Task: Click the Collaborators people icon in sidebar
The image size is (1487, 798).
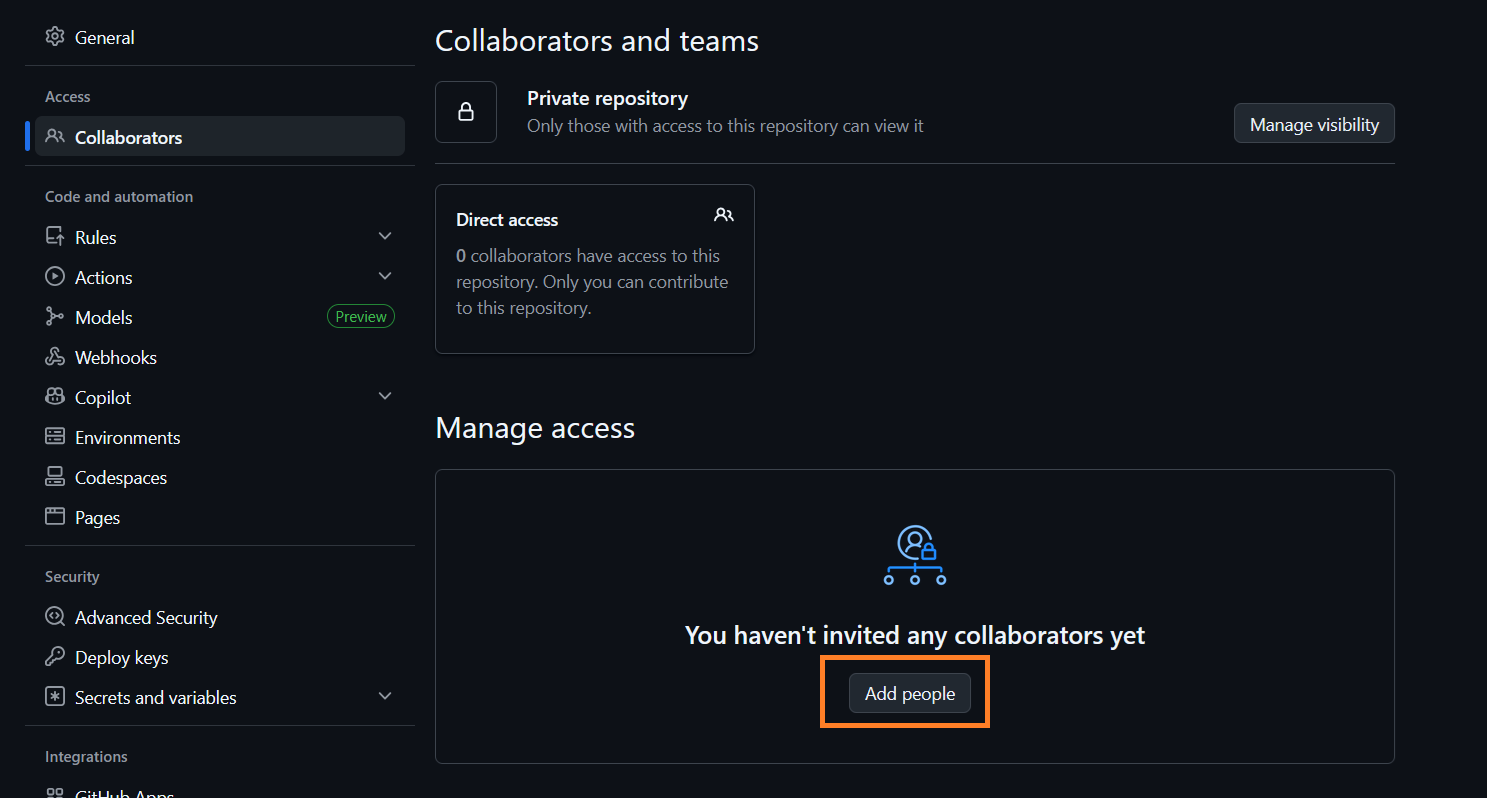Action: [x=55, y=137]
